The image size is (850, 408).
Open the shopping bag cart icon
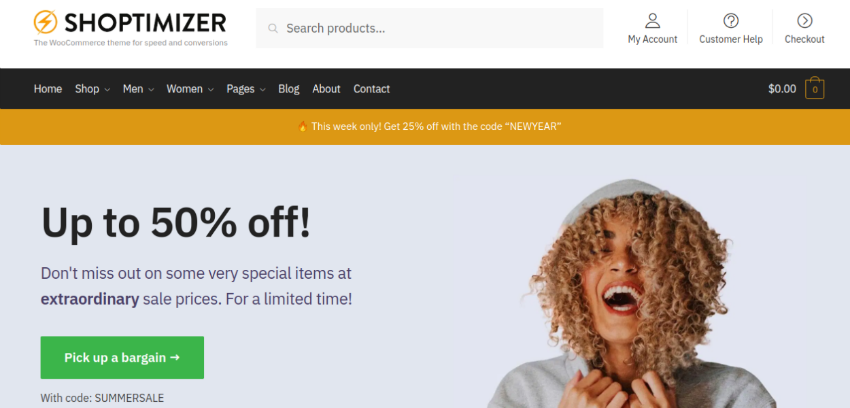pos(814,88)
